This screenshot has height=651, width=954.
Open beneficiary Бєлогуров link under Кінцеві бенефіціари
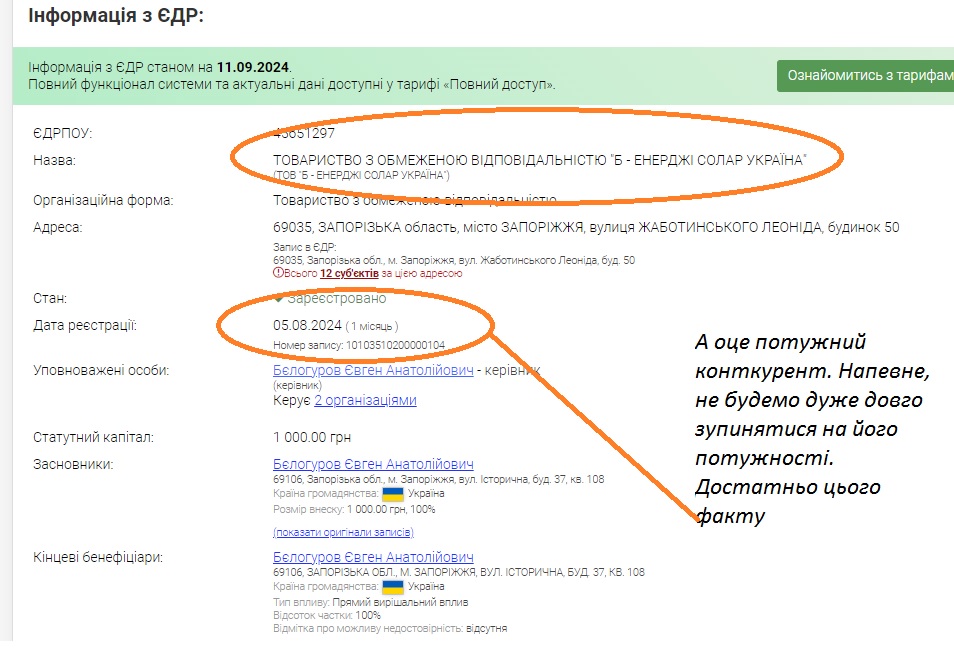tap(373, 557)
